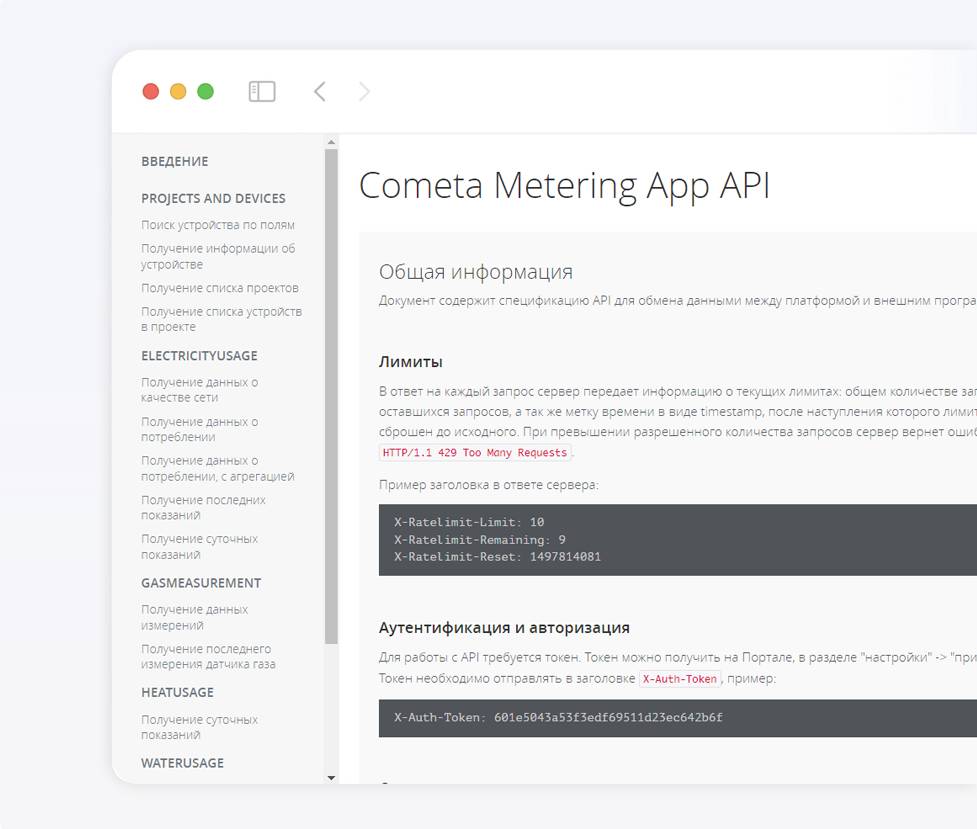Click the Лимиты heading
Image resolution: width=977 pixels, height=829 pixels.
point(411,362)
